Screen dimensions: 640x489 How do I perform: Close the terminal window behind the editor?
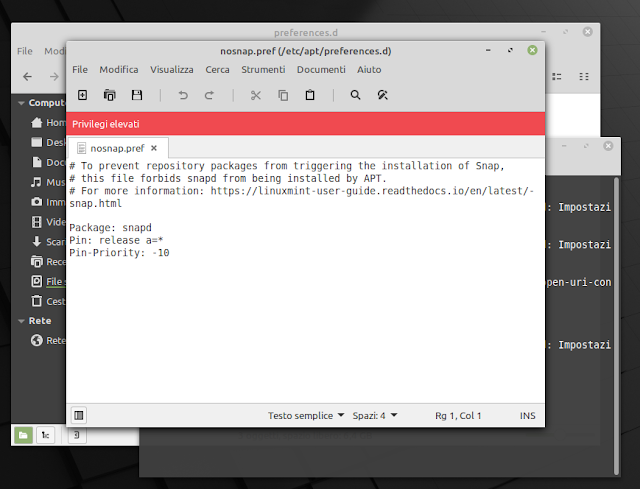pos(608,146)
